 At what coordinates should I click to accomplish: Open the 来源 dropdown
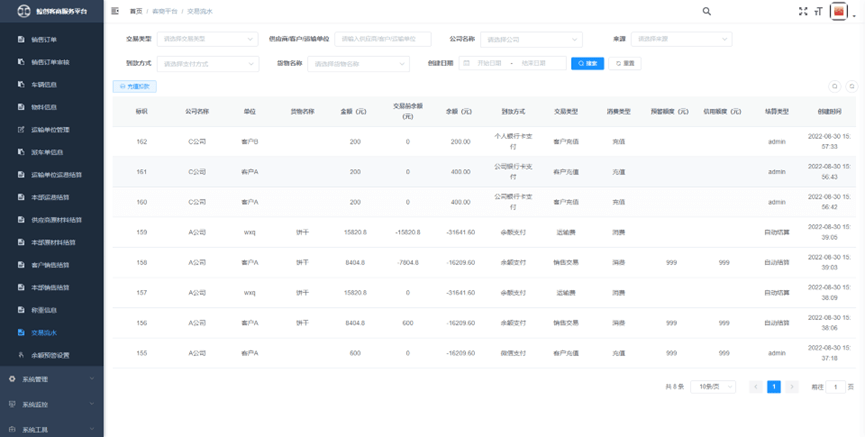[x=682, y=39]
